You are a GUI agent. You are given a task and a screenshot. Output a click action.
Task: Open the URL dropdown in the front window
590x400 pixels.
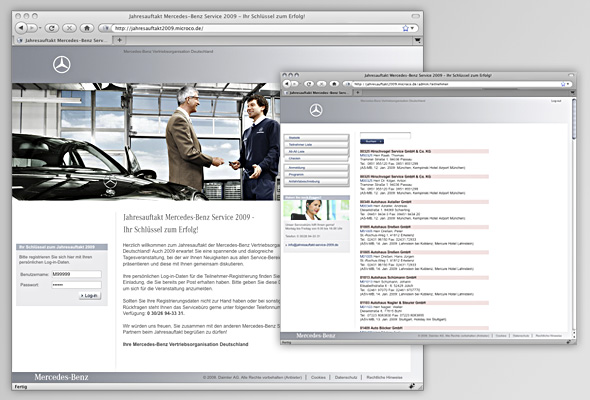click(568, 84)
